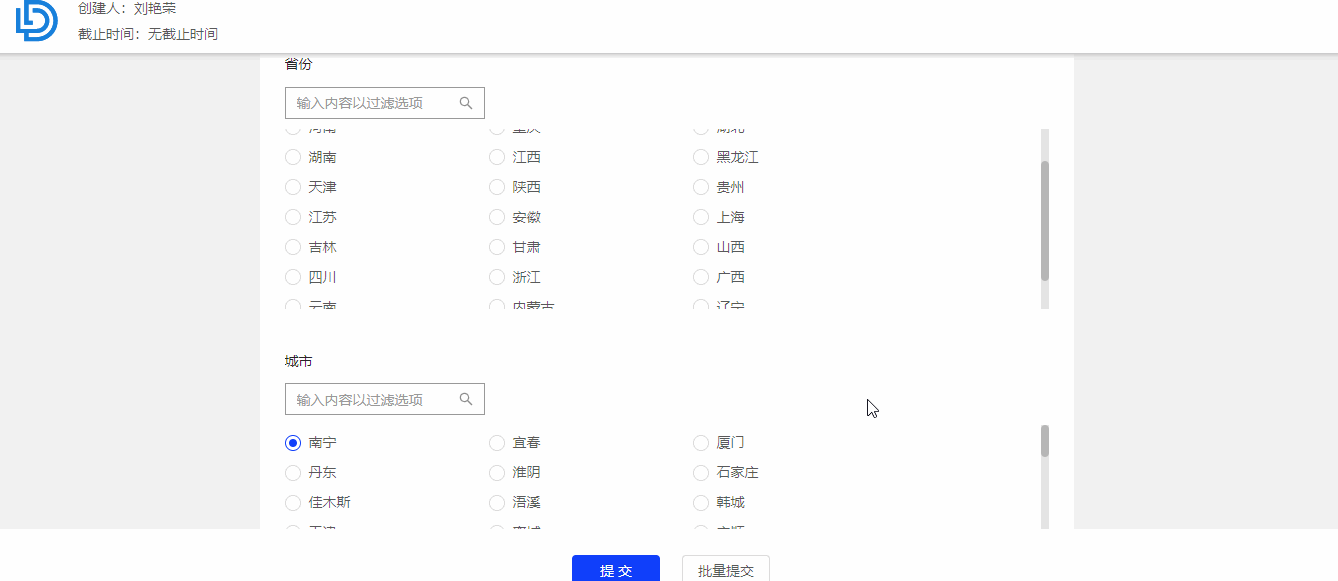Pick the 韩城 city option
Image resolution: width=1338 pixels, height=581 pixels.
701,503
